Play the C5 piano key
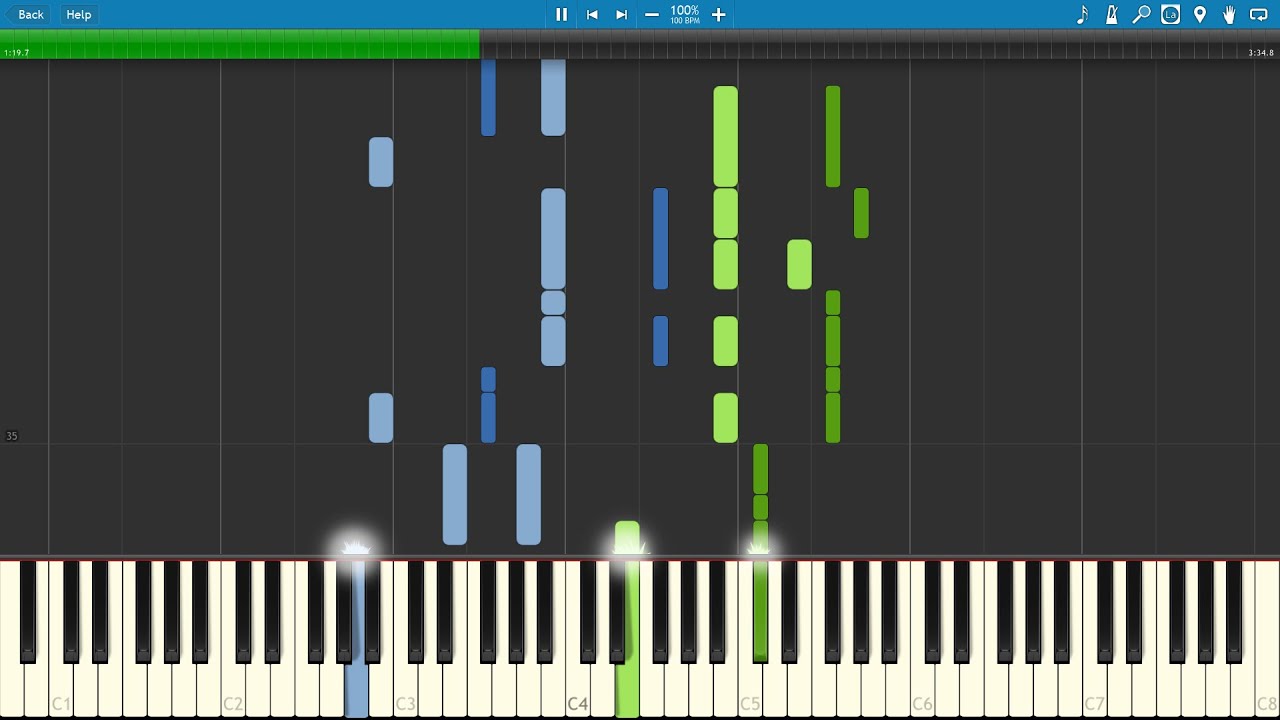The height and width of the screenshot is (720, 1280). (750, 690)
